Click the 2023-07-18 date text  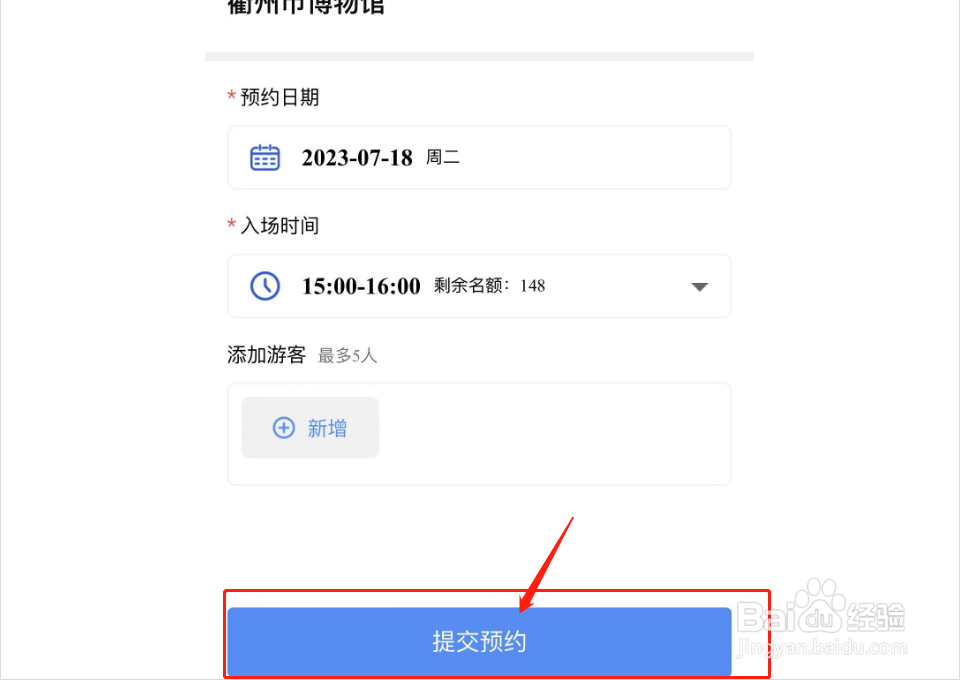[357, 158]
